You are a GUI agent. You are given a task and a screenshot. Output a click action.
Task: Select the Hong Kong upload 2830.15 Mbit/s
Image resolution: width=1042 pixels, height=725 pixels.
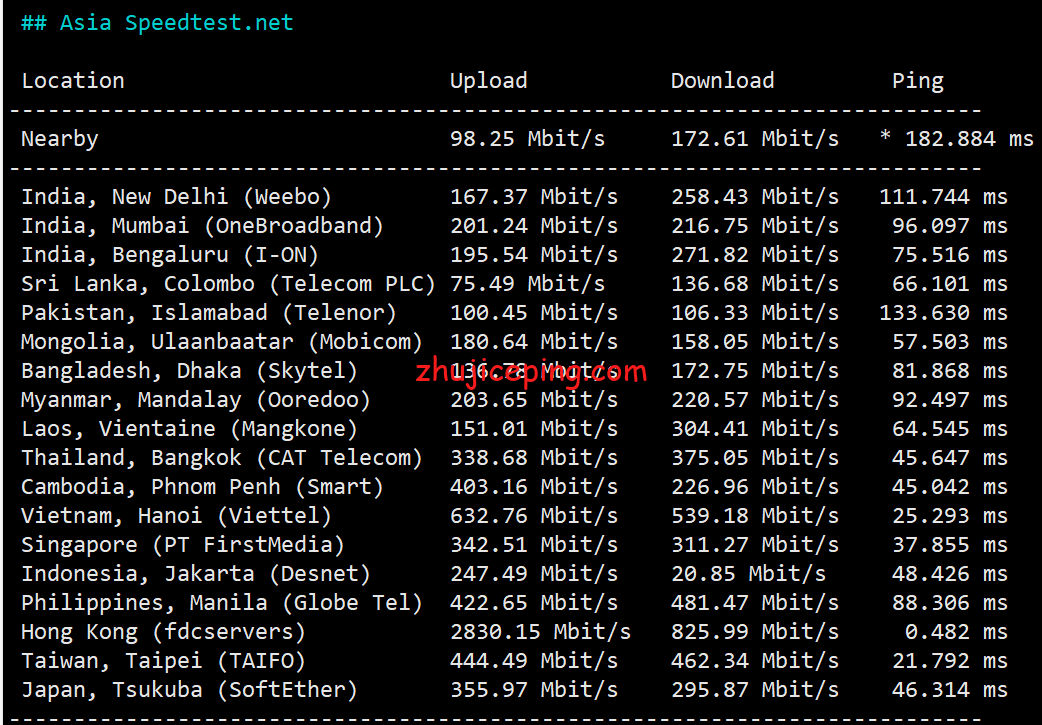(x=540, y=632)
